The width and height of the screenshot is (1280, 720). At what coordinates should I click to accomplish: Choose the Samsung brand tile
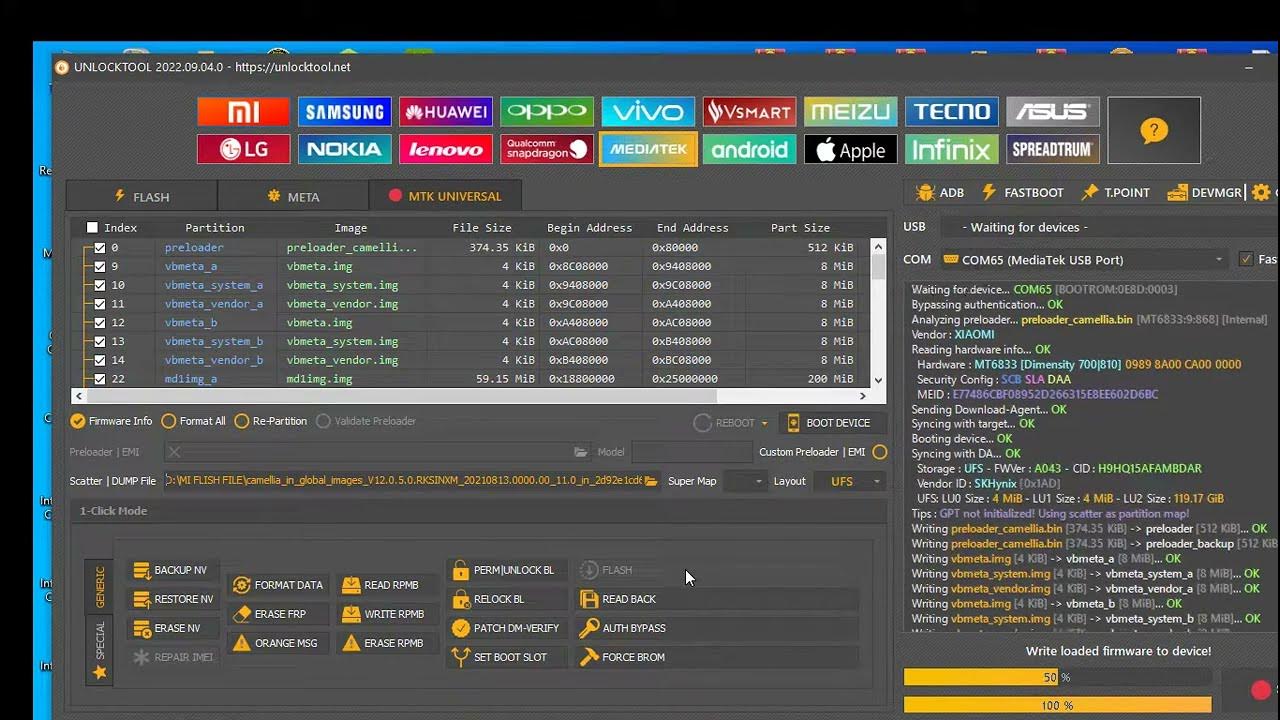(344, 111)
